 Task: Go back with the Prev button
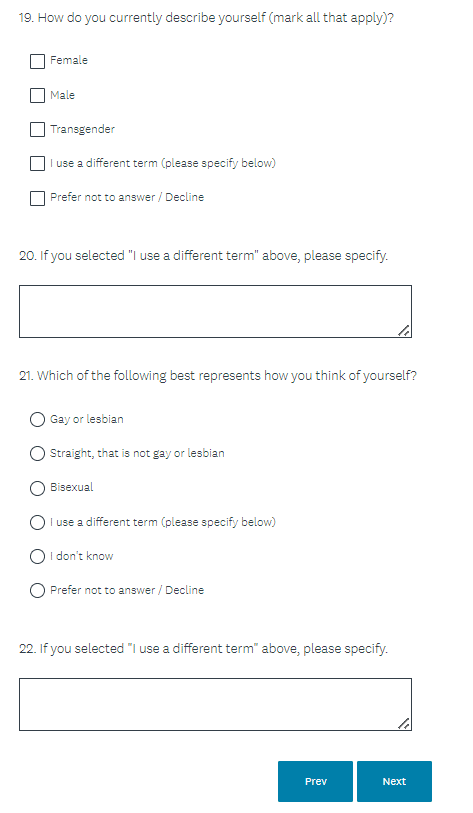point(315,781)
